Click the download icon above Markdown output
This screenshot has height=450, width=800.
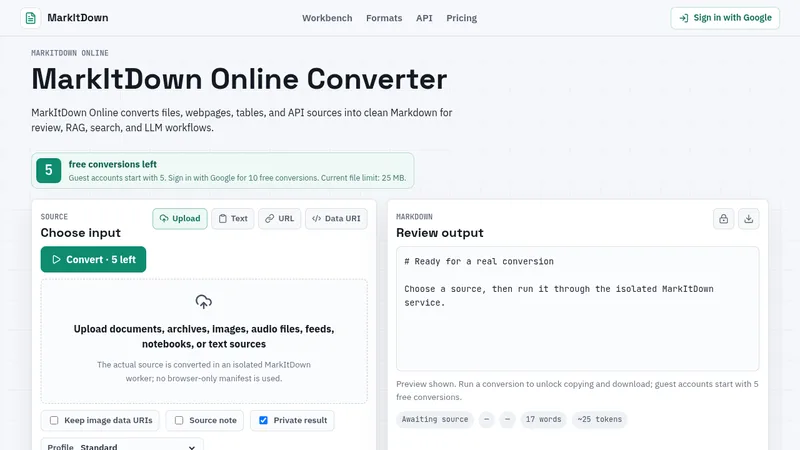point(748,218)
